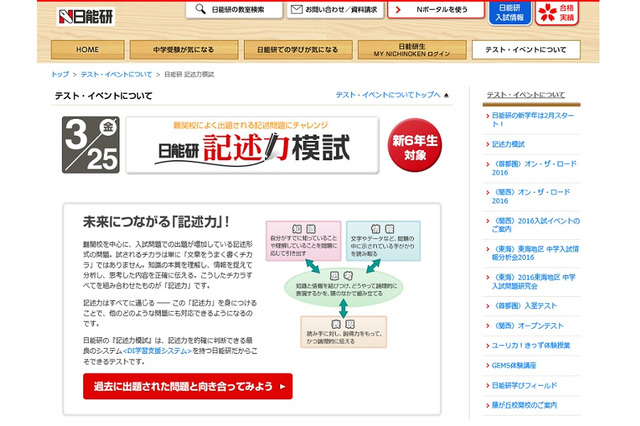
Task: Click the 3/25 date badge image
Action: point(91,145)
